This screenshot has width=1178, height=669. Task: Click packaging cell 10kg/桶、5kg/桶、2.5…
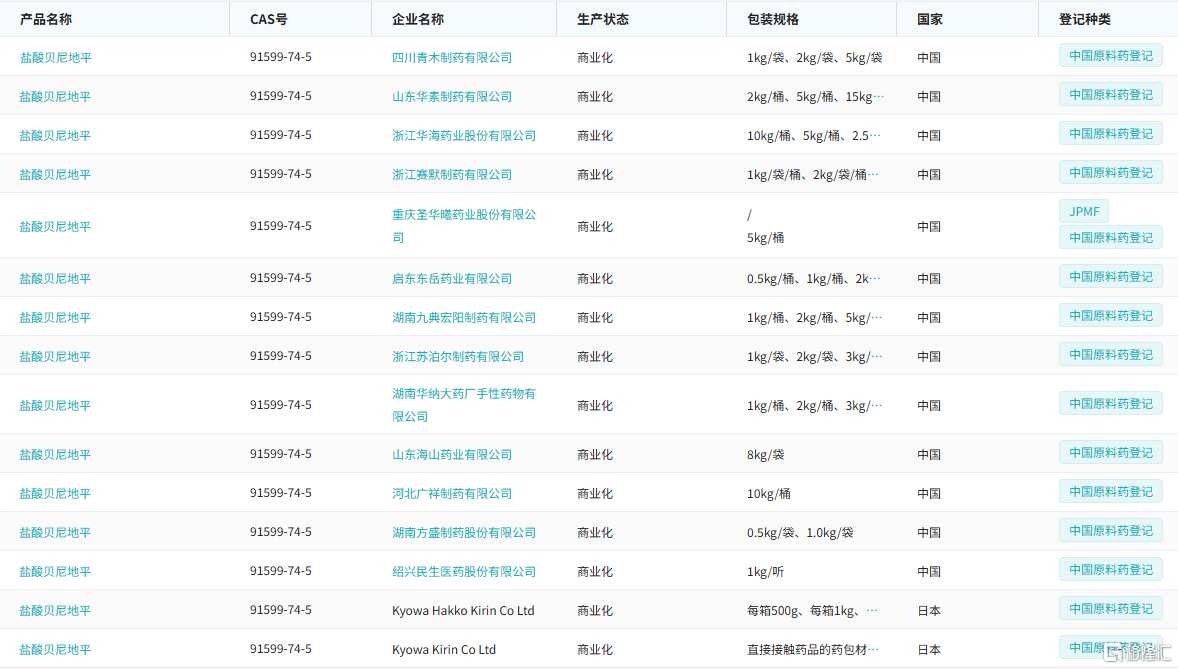814,136
